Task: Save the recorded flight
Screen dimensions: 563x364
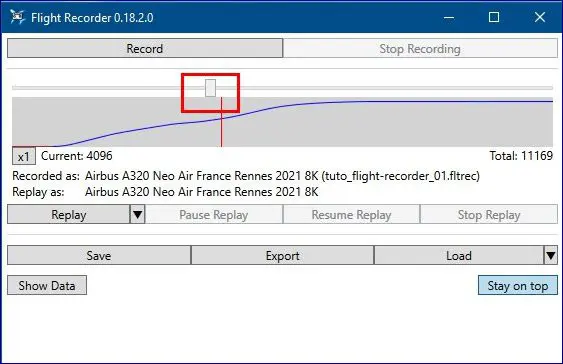Action: [x=99, y=256]
